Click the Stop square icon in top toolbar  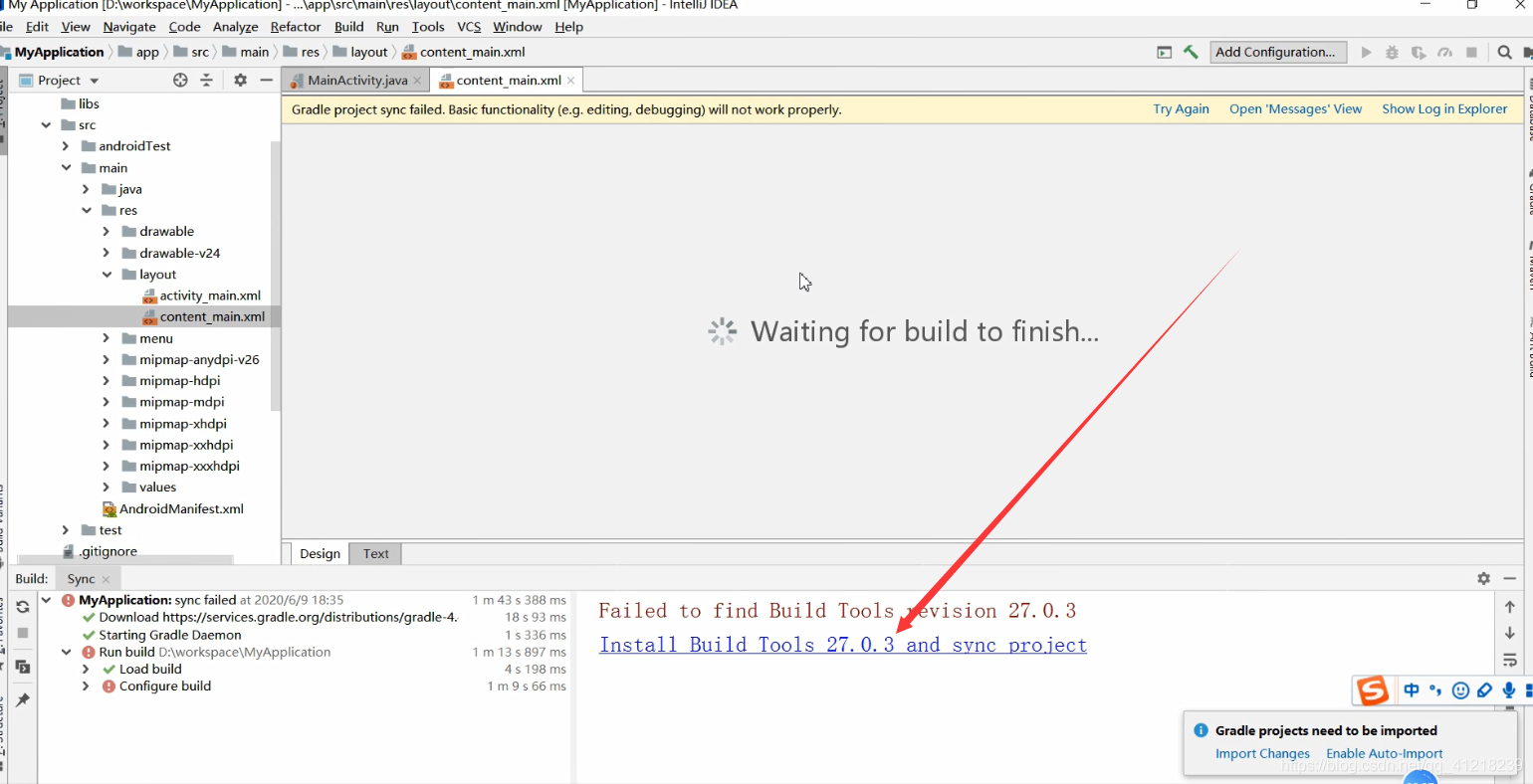click(x=1471, y=52)
